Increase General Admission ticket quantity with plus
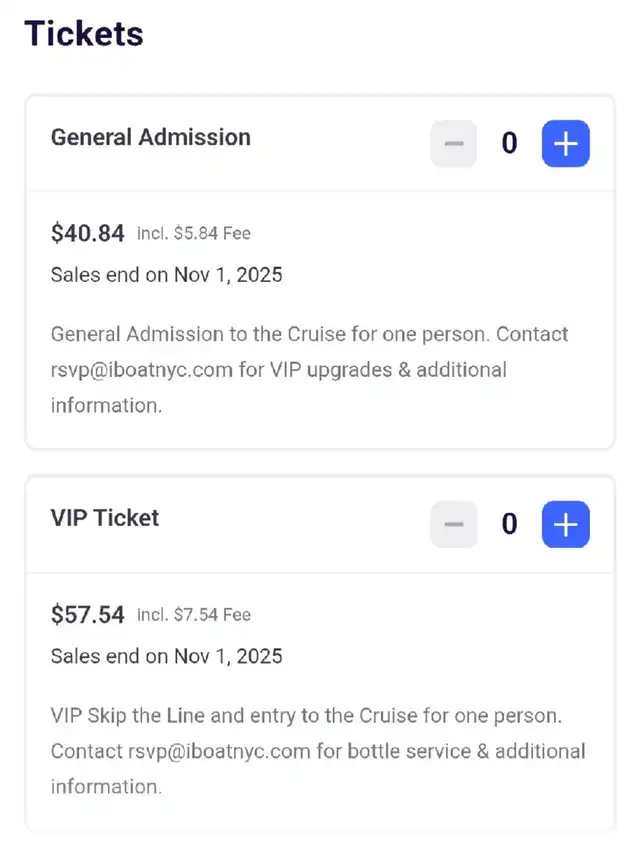Image resolution: width=640 pixels, height=853 pixels. (566, 144)
